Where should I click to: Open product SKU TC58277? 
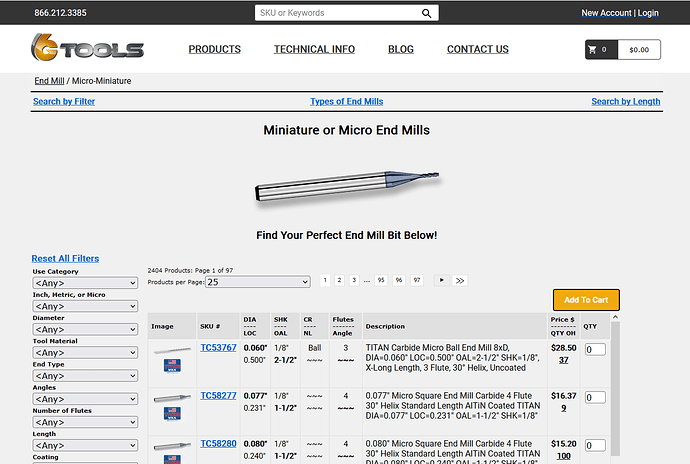tap(218, 396)
